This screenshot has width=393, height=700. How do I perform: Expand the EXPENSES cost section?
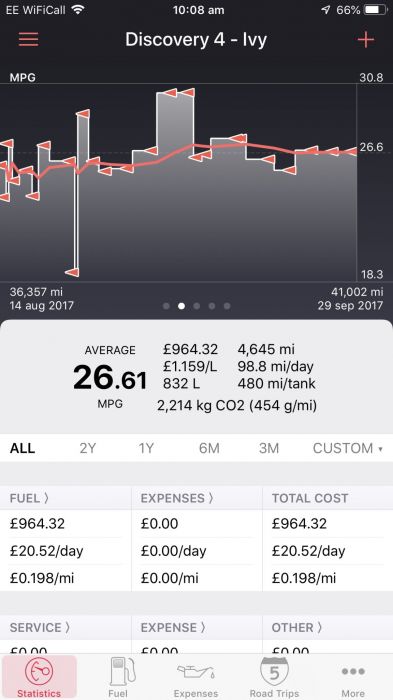tap(177, 498)
